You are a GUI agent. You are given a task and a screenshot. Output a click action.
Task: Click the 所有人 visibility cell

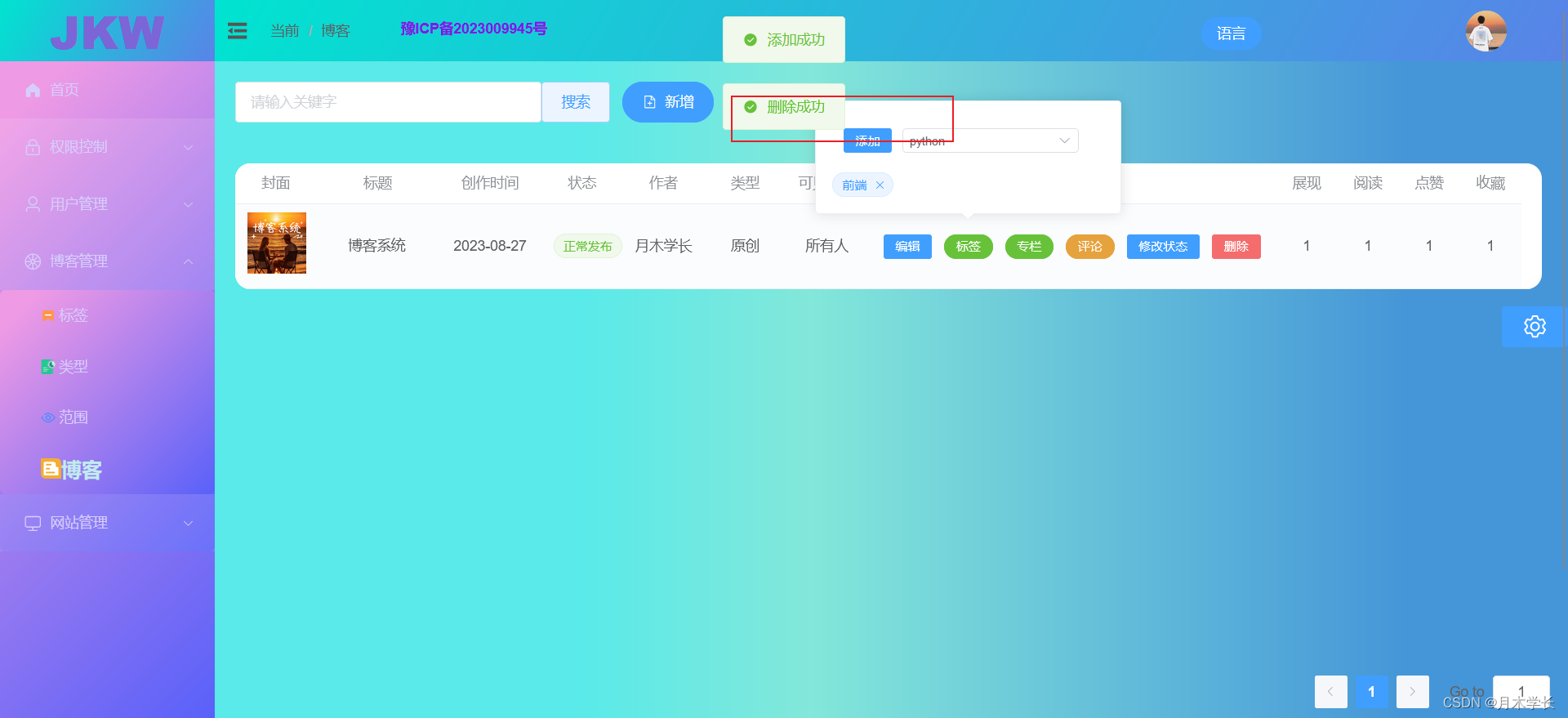(827, 246)
